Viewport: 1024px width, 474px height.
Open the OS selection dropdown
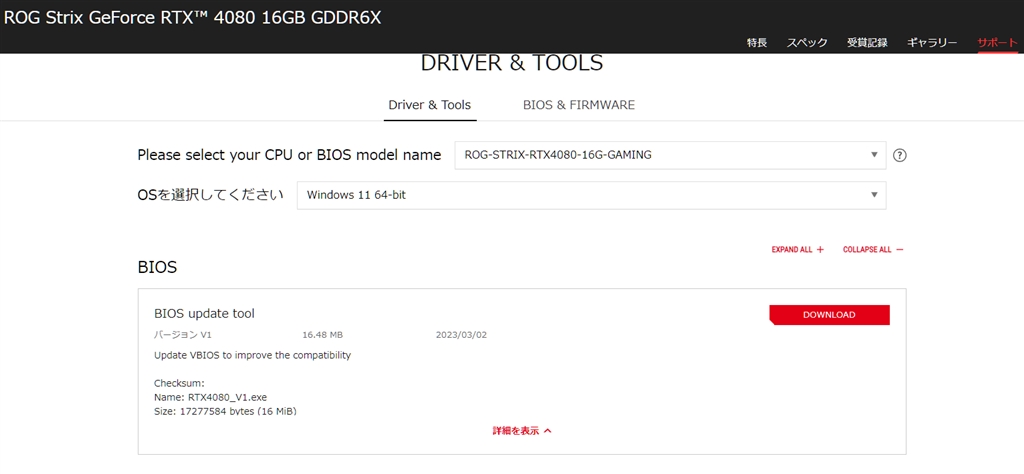point(592,195)
